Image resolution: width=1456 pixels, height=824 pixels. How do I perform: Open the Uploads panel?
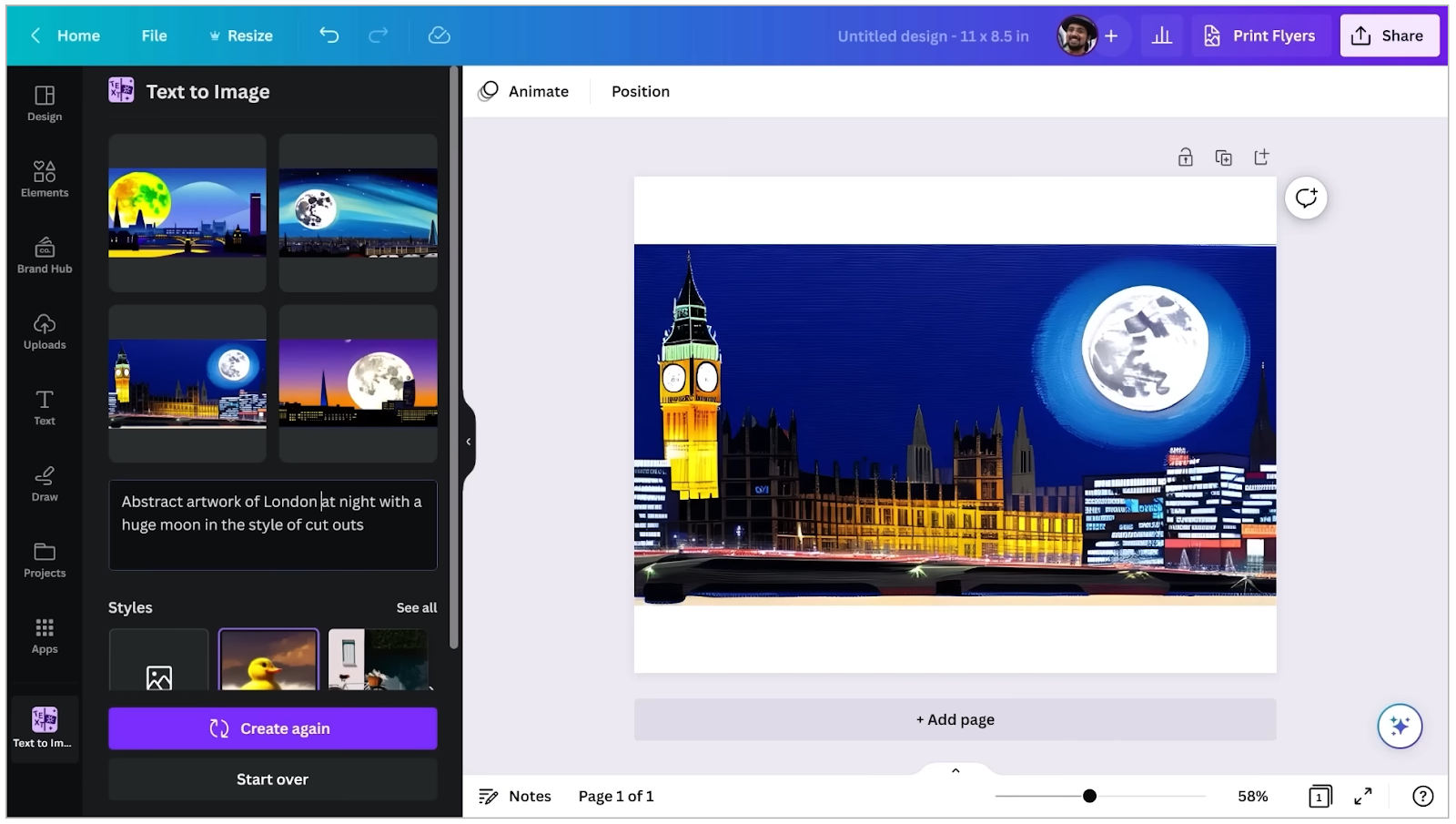44,331
